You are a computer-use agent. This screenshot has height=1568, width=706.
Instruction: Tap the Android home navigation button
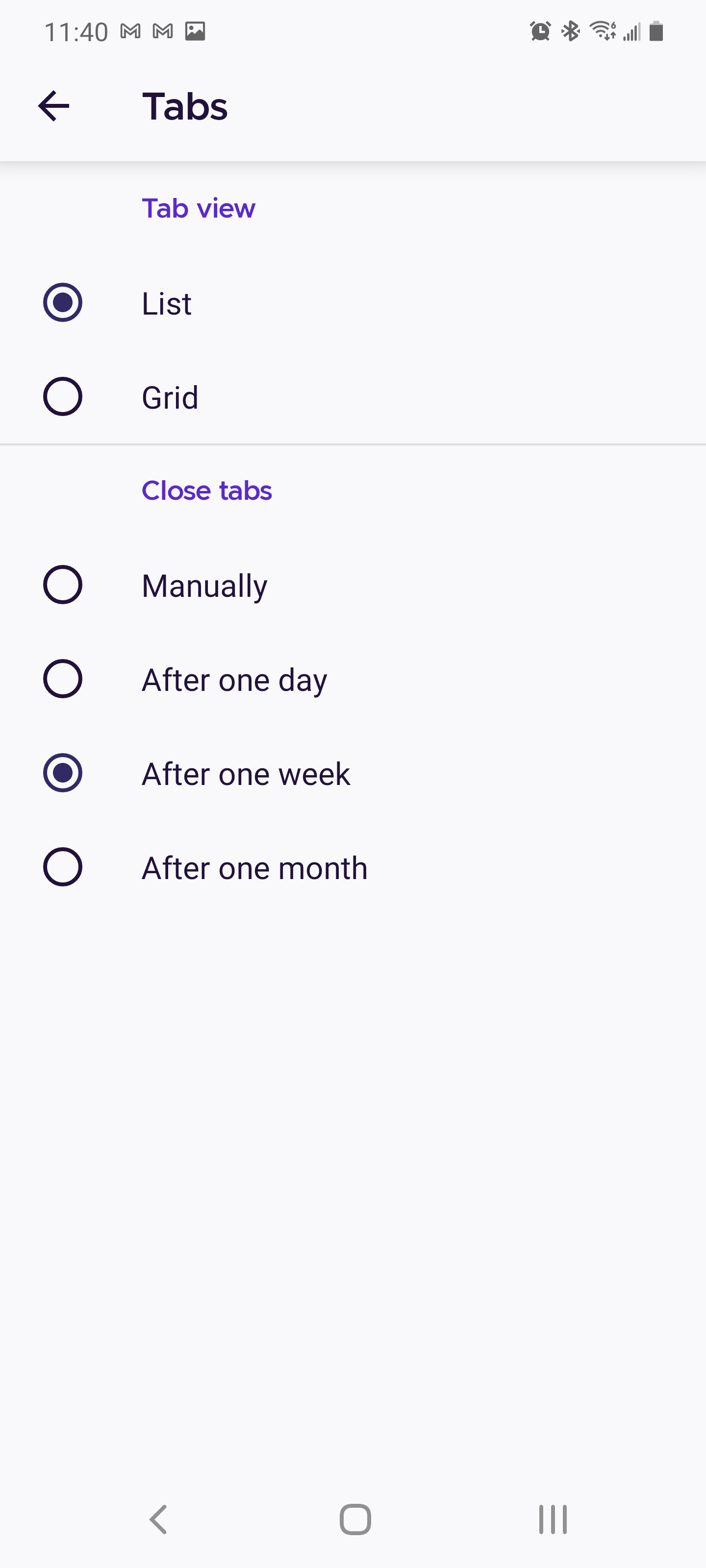pos(353,1518)
